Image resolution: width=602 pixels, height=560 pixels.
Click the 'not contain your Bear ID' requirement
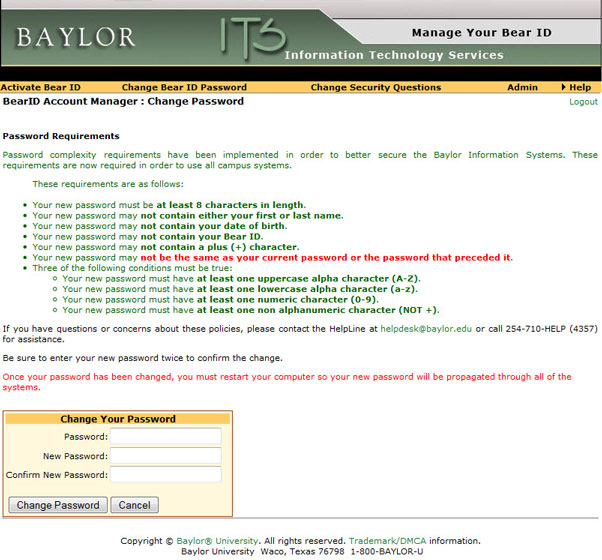(x=202, y=236)
